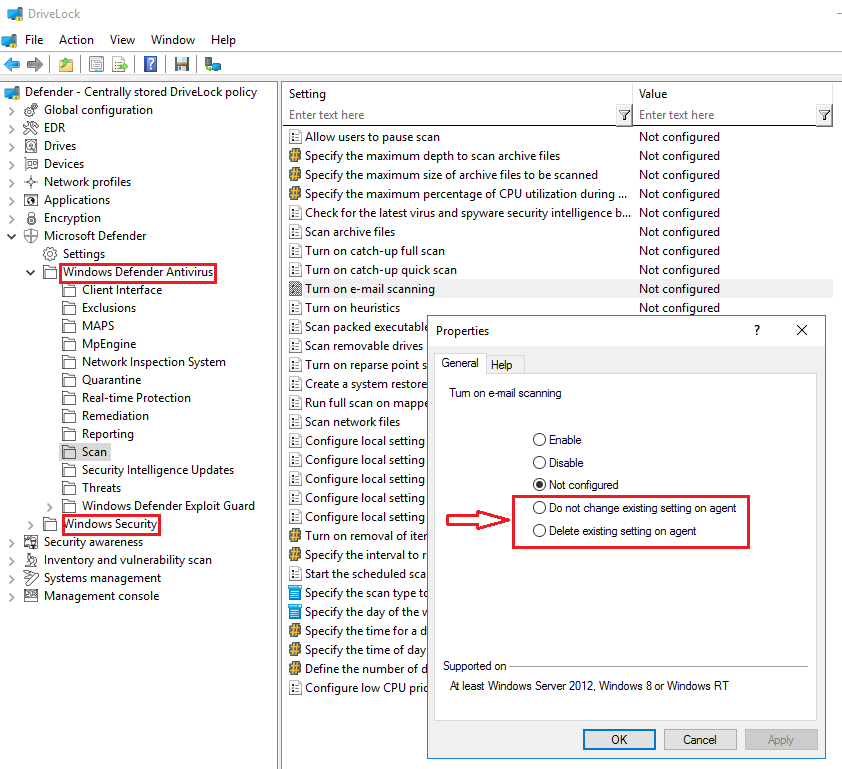Click the Apply button

tap(781, 739)
